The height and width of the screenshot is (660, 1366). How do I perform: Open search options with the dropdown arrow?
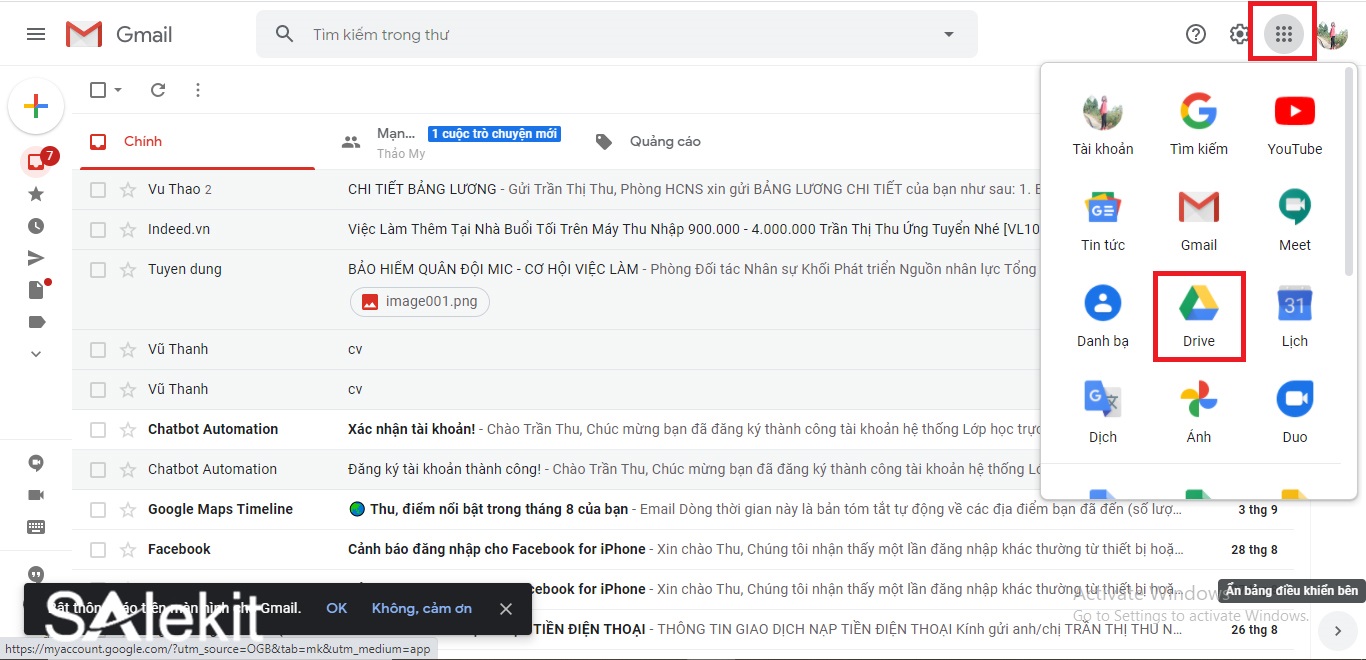[x=947, y=33]
